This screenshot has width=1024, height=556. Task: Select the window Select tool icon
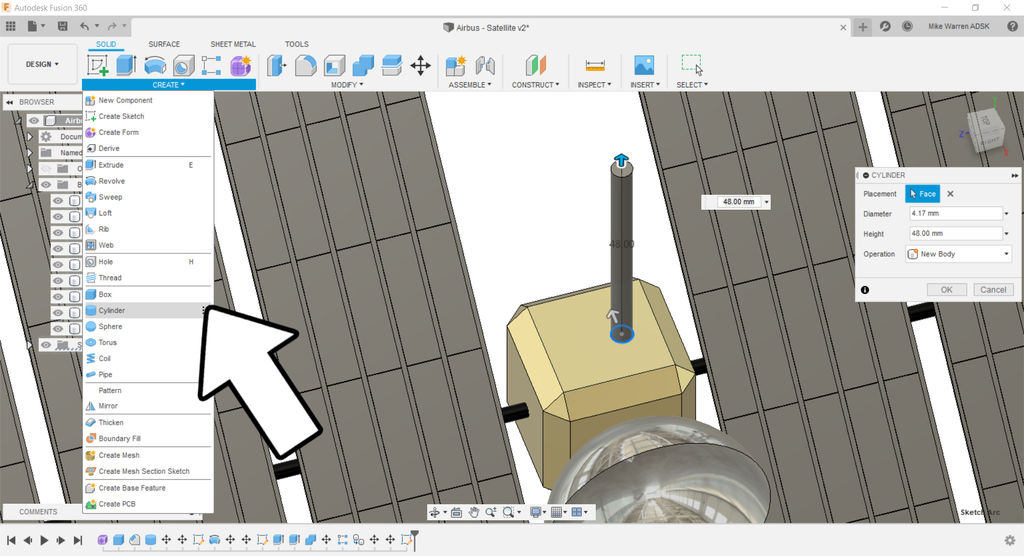[x=692, y=65]
